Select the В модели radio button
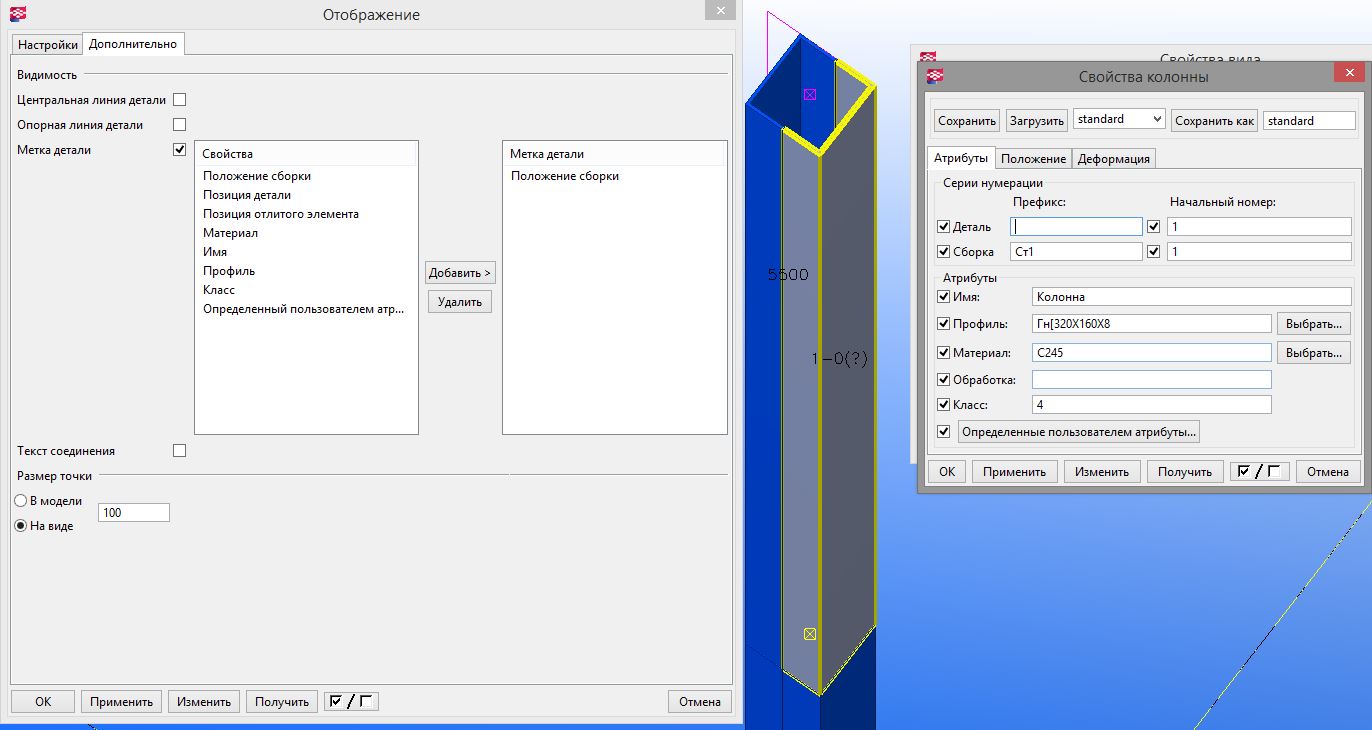1372x730 pixels. point(21,501)
